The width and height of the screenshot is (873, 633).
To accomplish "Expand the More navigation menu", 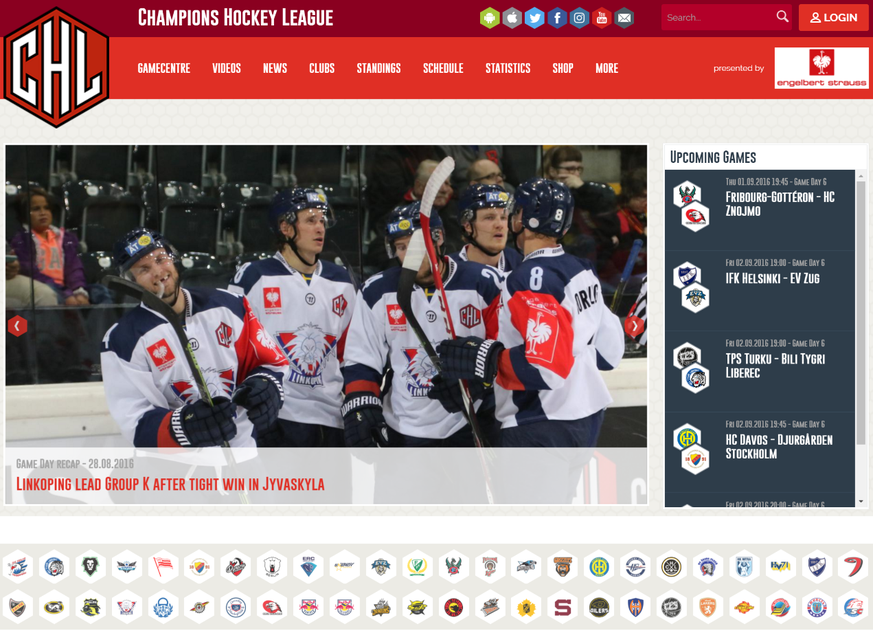I will [x=606, y=68].
